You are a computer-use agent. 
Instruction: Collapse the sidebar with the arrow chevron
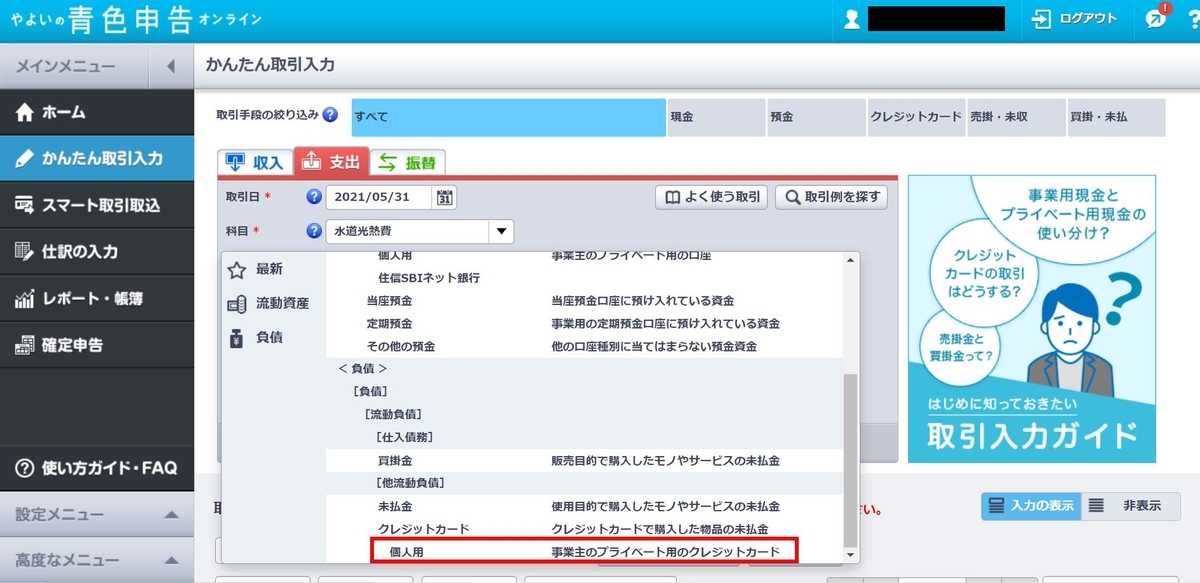(170, 66)
